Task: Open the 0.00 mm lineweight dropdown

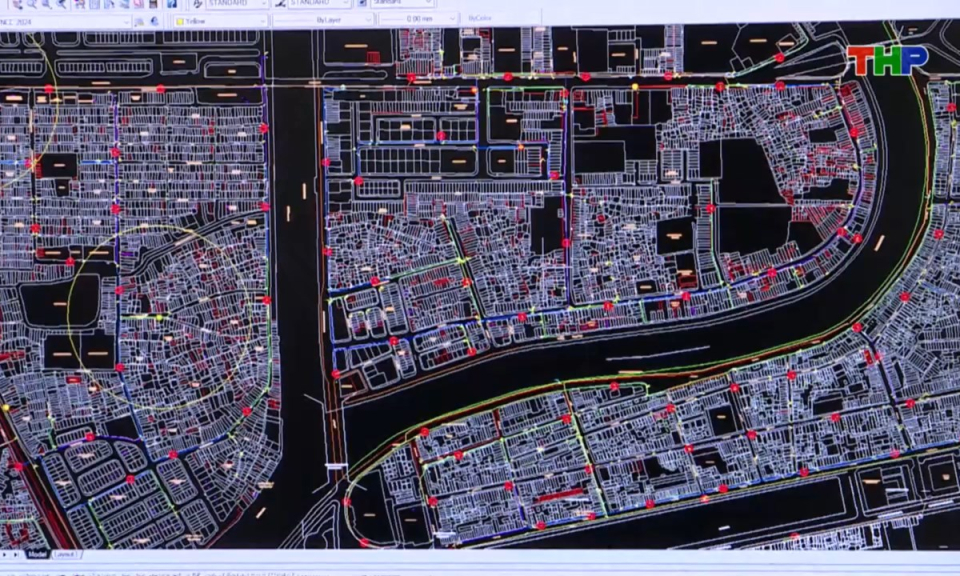Action: click(453, 19)
